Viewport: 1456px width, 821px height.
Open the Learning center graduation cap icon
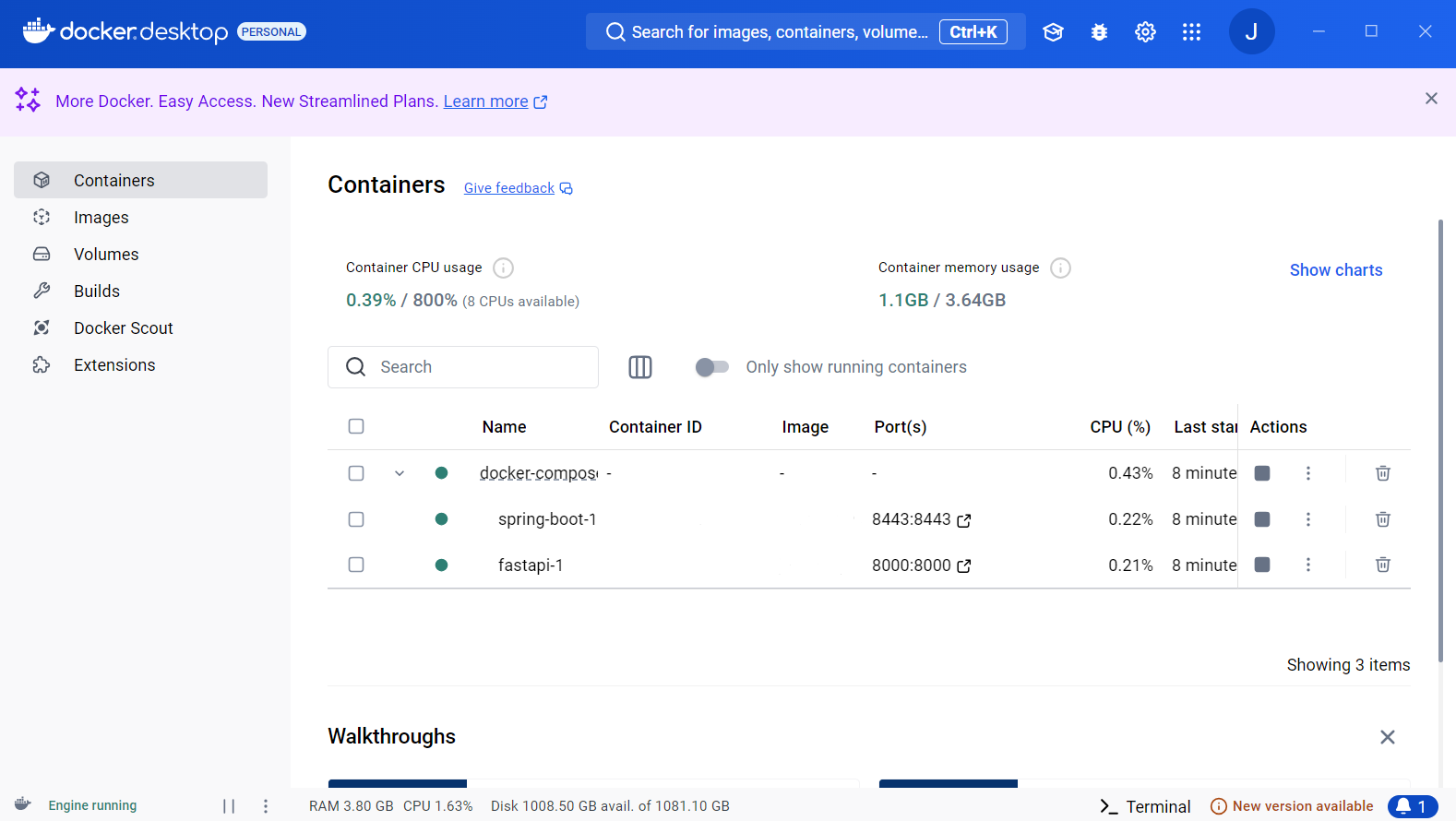tap(1053, 32)
